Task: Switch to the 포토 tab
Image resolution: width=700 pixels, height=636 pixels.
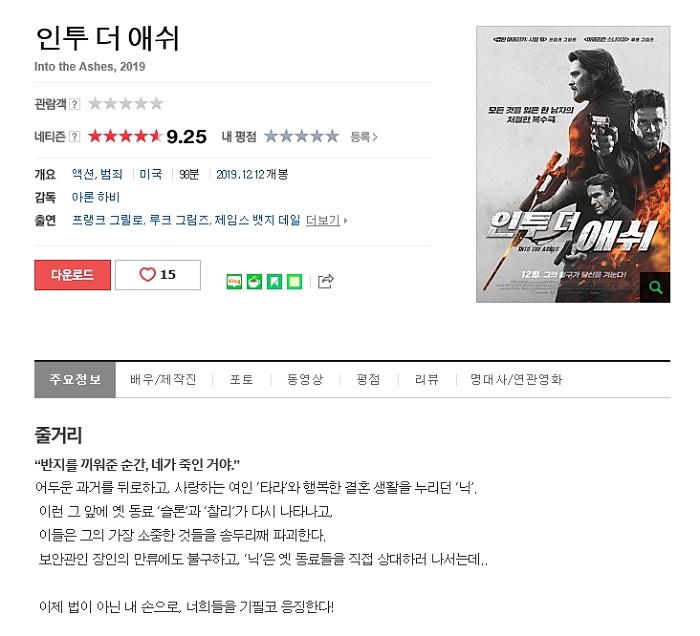Action: click(242, 379)
